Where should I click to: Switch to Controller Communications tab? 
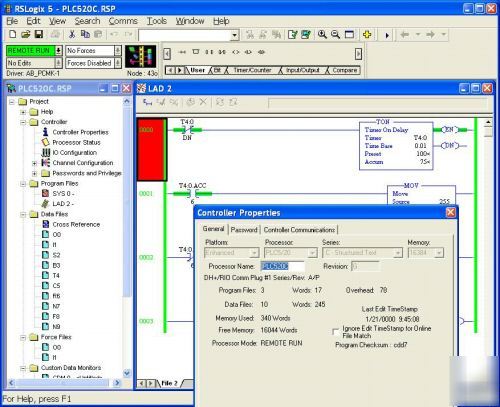(x=299, y=230)
